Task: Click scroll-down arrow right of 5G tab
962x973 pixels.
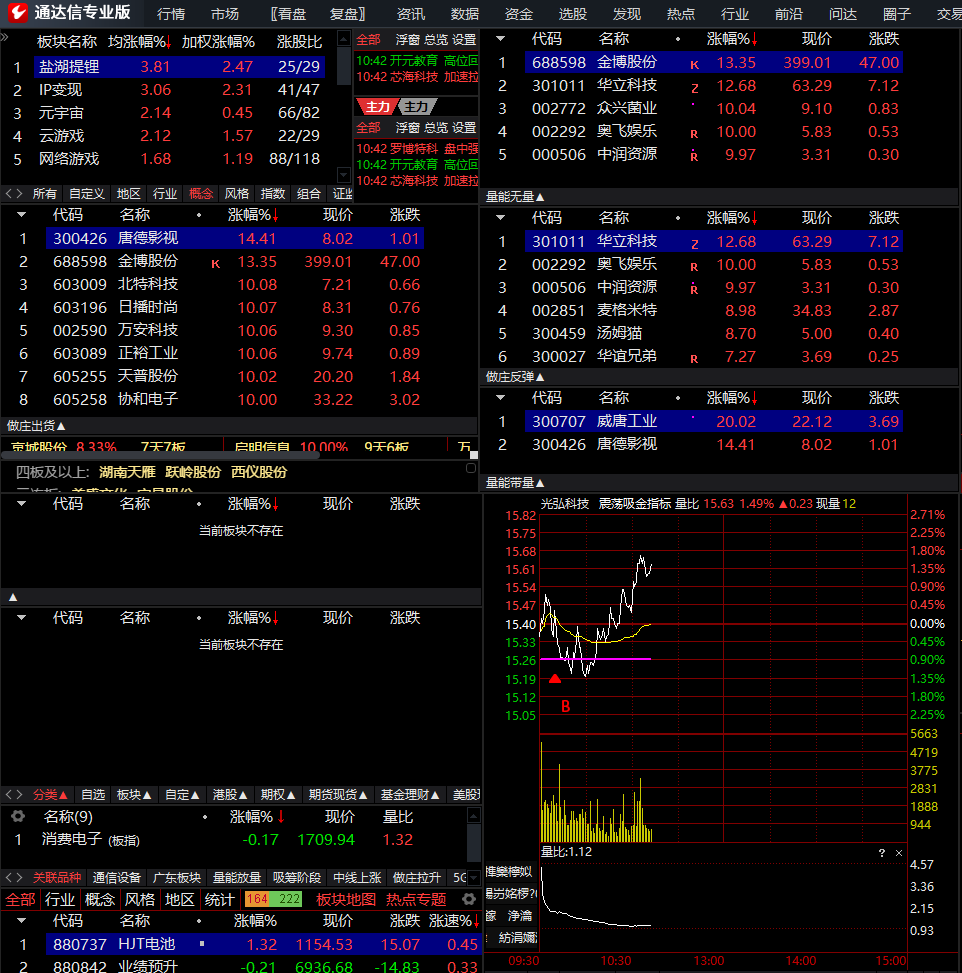Action: pos(474,877)
